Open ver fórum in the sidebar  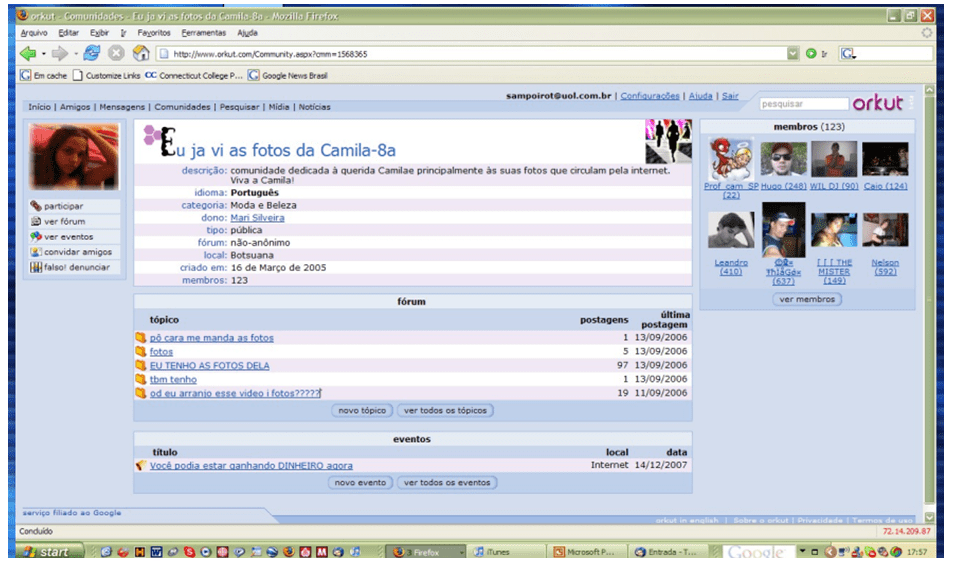tap(64, 221)
